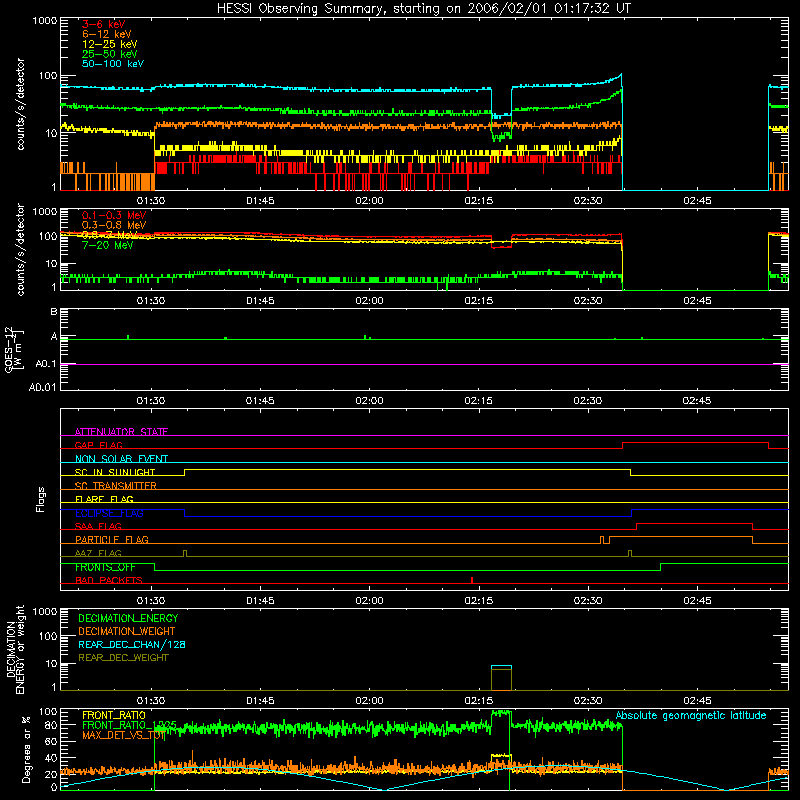Viewport: 800px width, 800px height.
Task: Click the GOES-12 axis label
Action: [14, 349]
